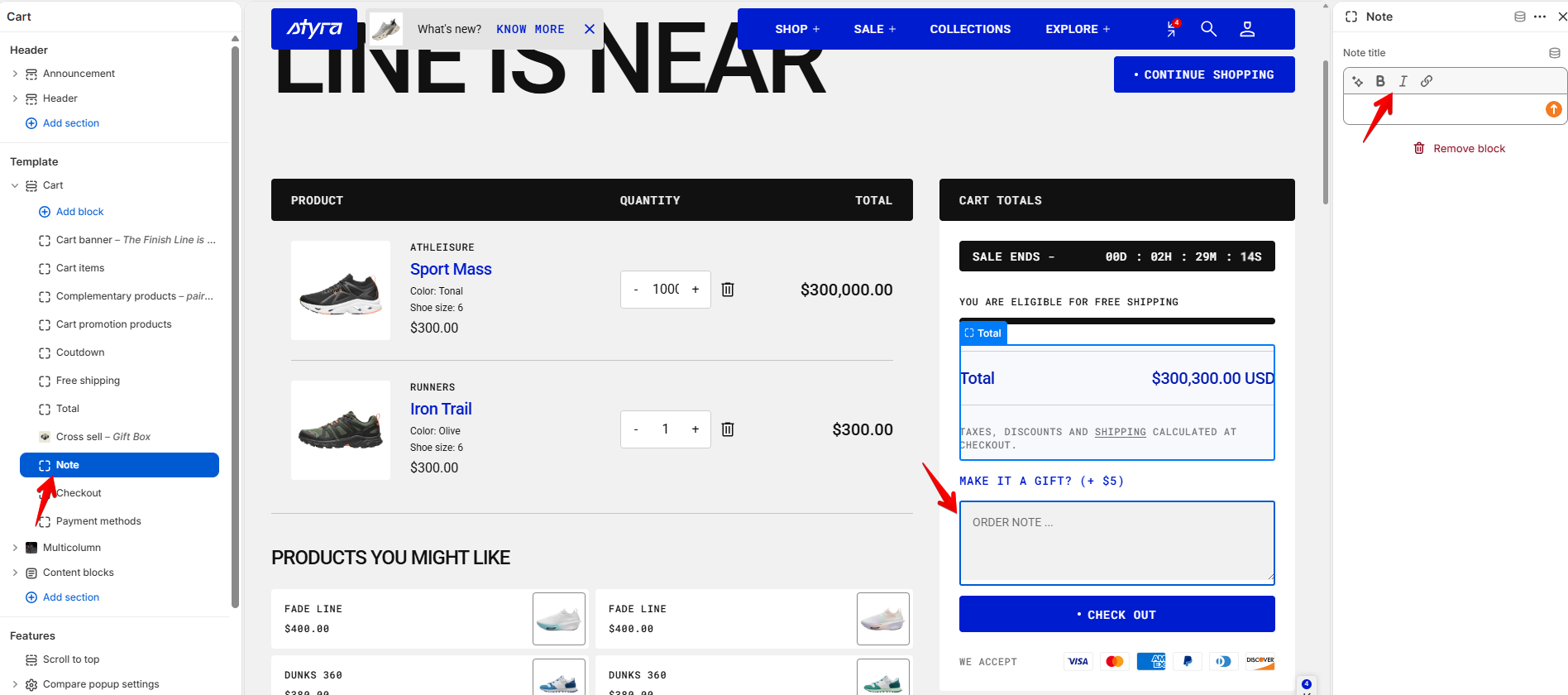Select Complementary products block
This screenshot has width=1568, height=695.
point(119,296)
